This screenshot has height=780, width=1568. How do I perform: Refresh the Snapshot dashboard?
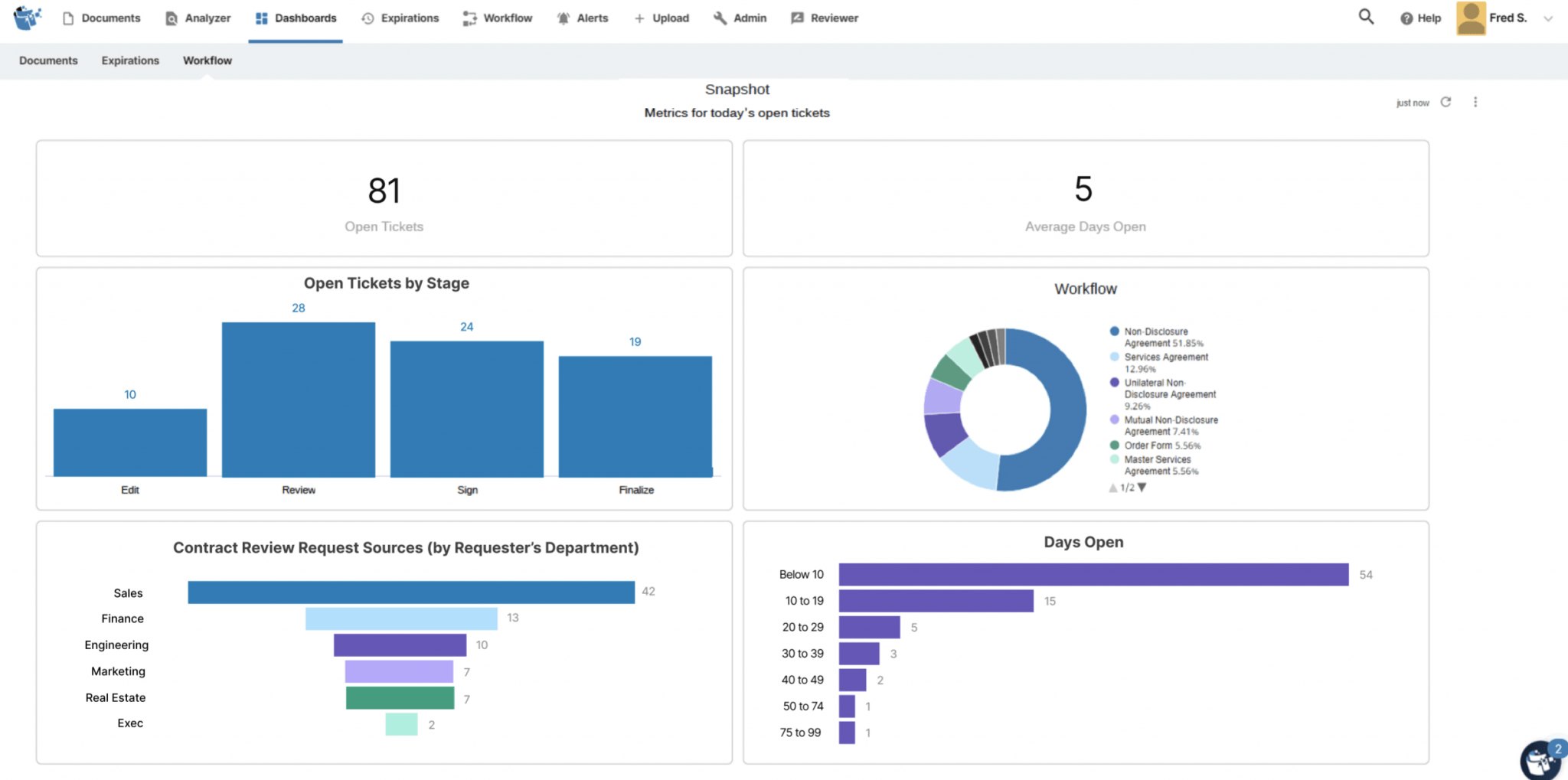1446,101
